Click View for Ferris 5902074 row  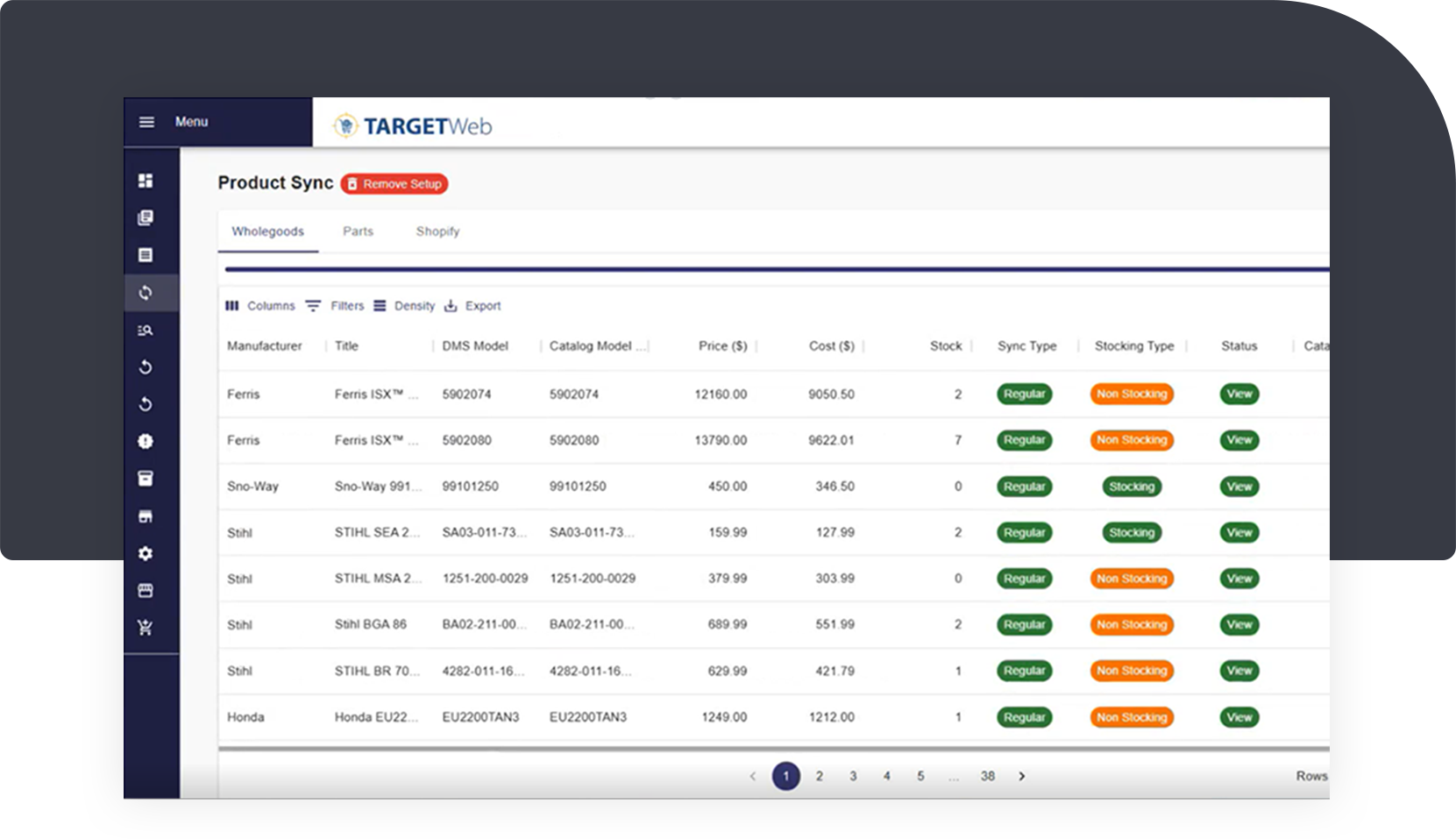pyautogui.click(x=1239, y=395)
